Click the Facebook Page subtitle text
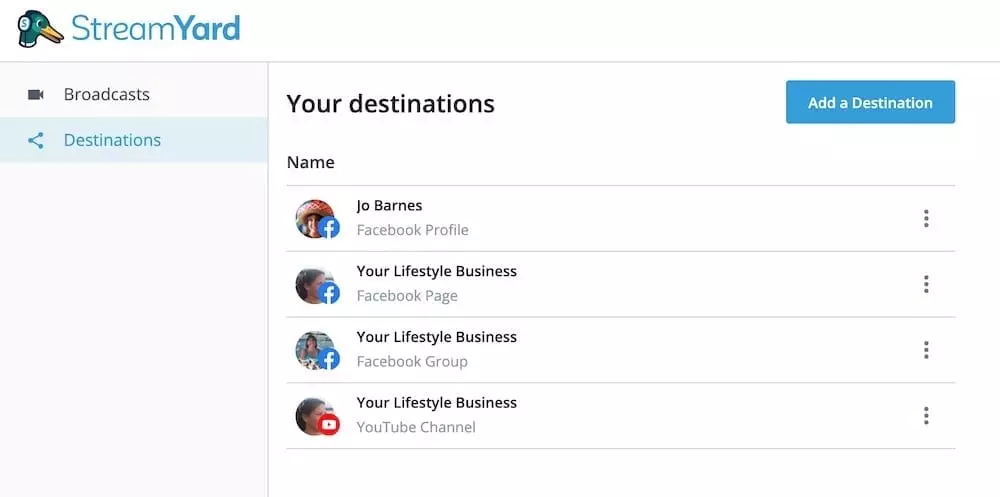Screen dimensions: 1000x497 pos(407,296)
